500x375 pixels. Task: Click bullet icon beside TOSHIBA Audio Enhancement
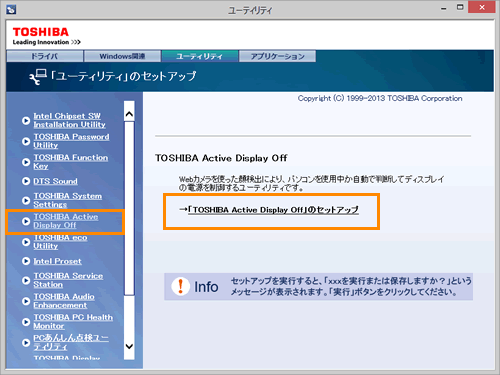26,301
